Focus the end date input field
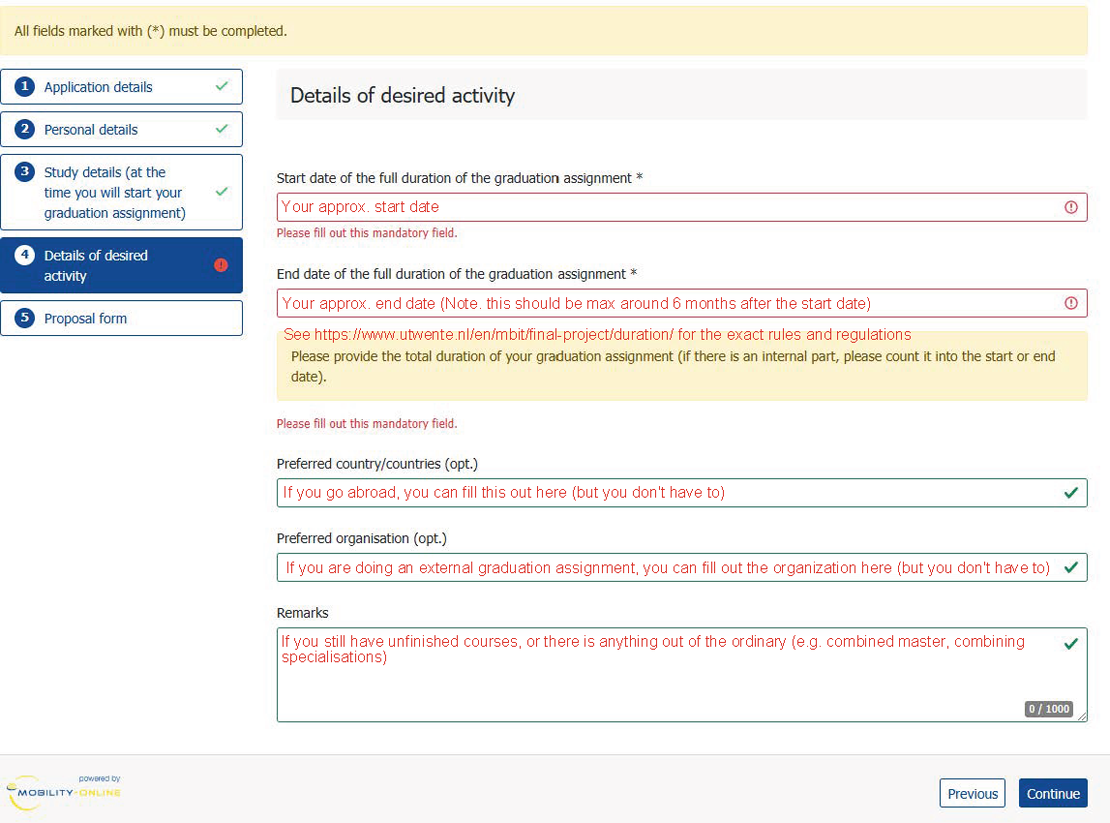 pyautogui.click(x=682, y=304)
